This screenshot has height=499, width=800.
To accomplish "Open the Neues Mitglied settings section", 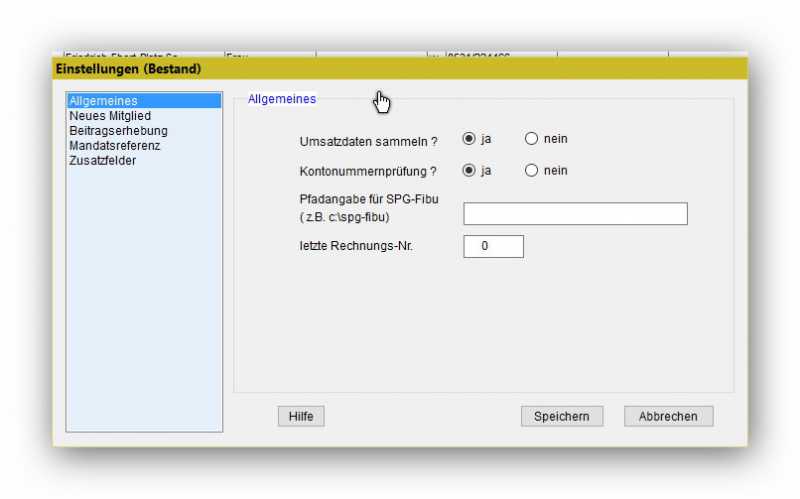I will (110, 116).
